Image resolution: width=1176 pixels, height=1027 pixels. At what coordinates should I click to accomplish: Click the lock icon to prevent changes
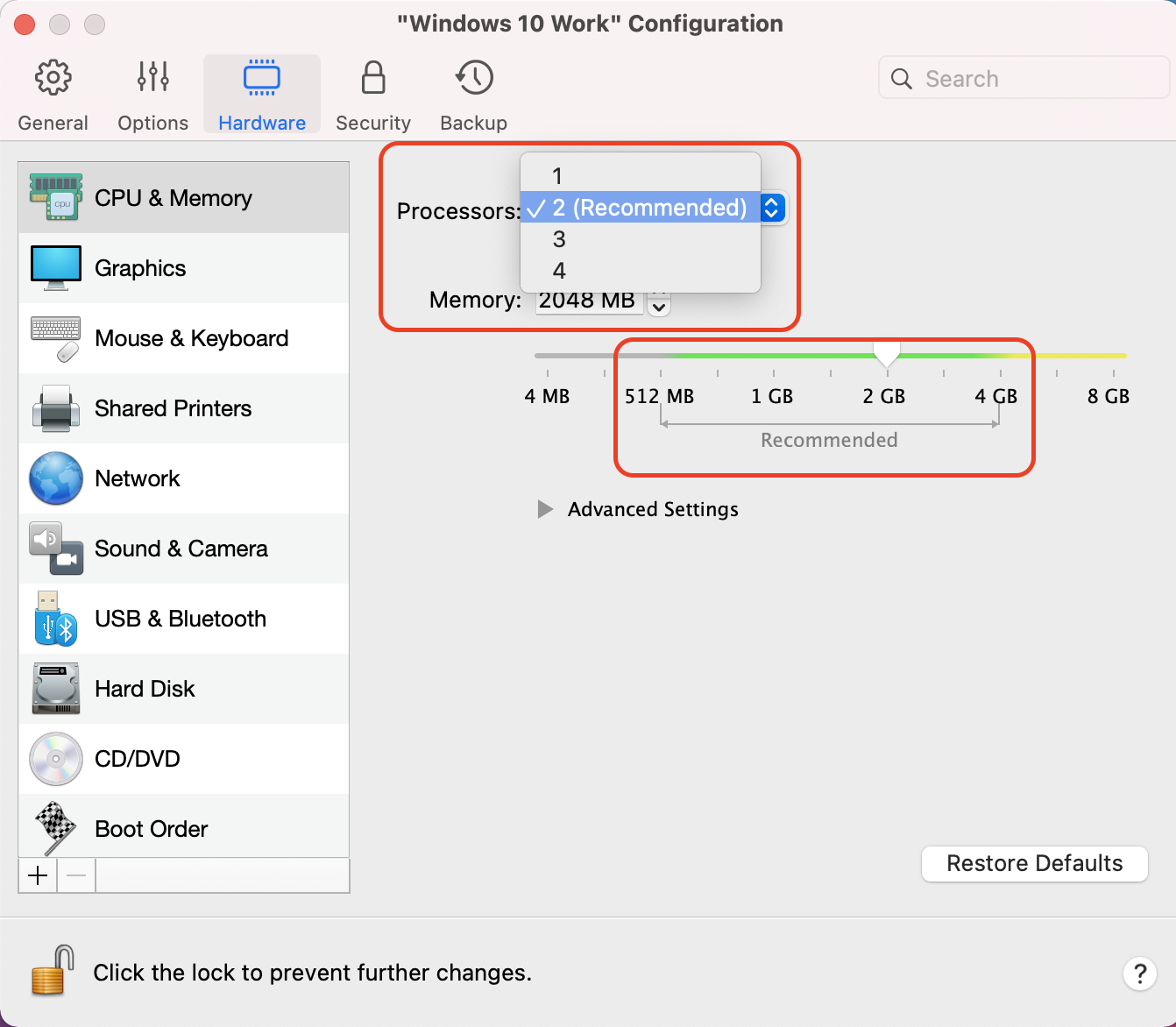pos(52,971)
